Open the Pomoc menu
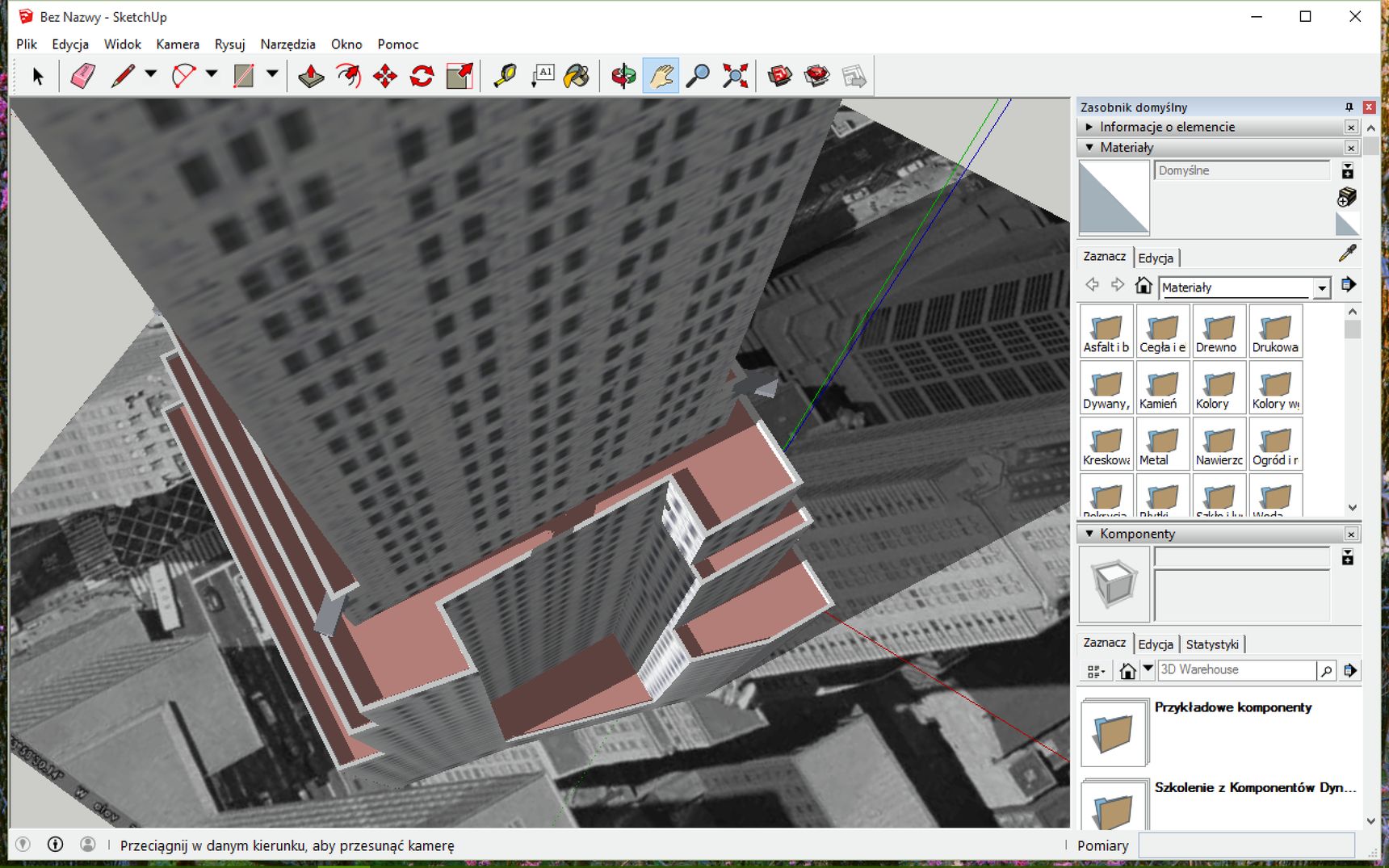This screenshot has width=1389, height=868. 398,44
